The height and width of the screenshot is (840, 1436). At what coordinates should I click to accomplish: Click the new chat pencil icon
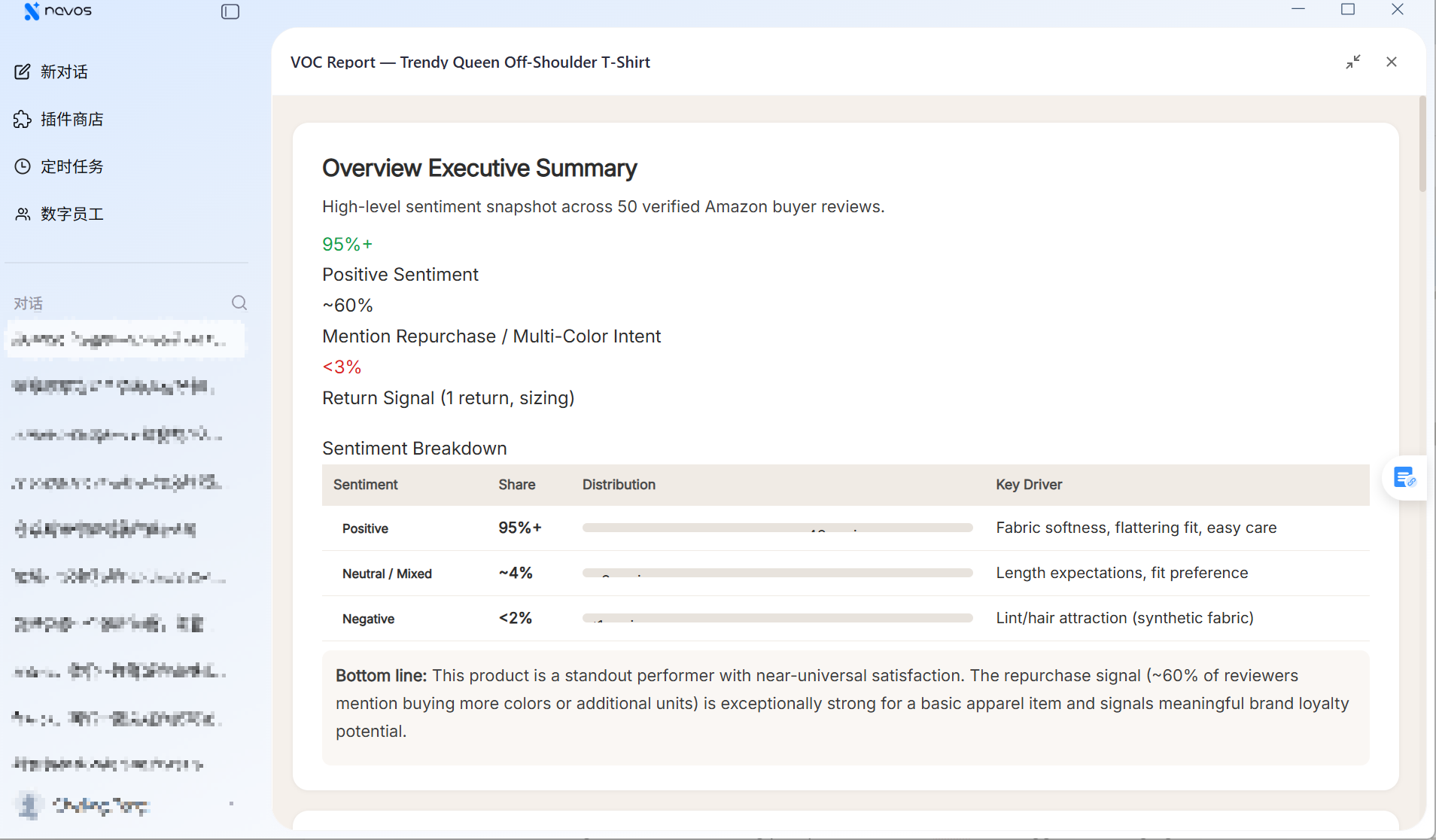(x=23, y=72)
